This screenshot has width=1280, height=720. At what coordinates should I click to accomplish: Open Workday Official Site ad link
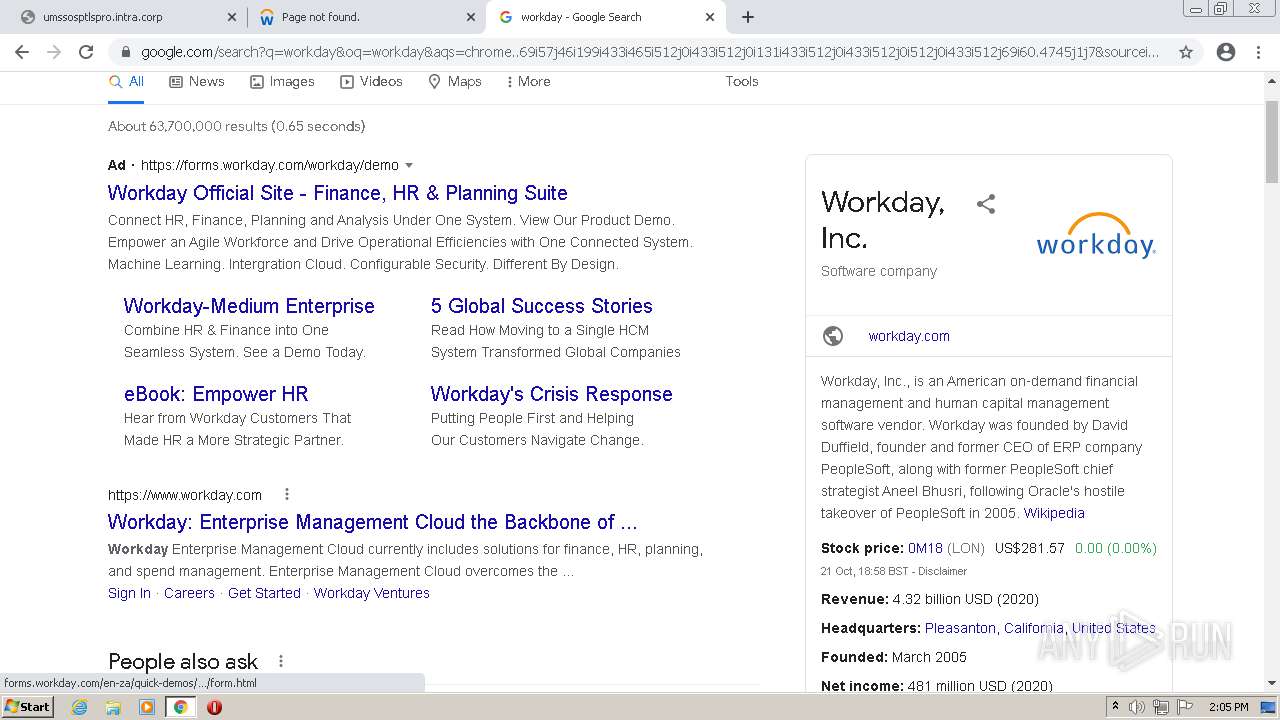[x=338, y=193]
